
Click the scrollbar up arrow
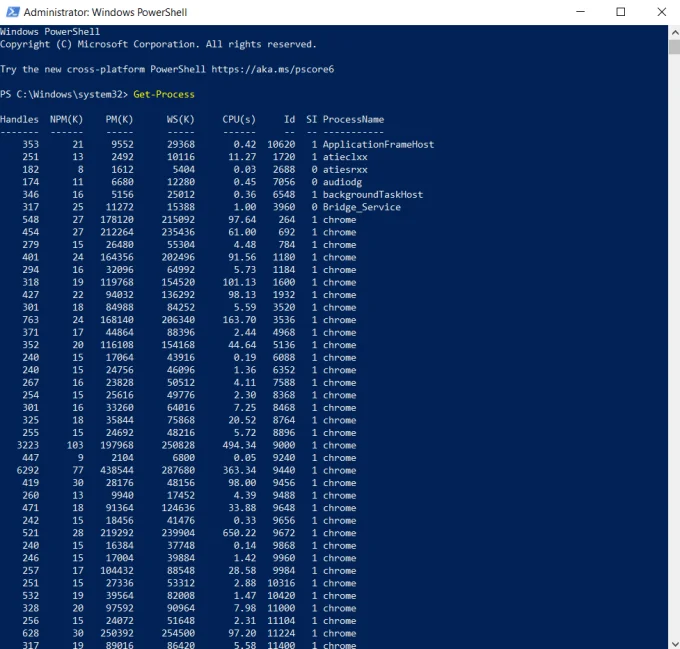(674, 32)
